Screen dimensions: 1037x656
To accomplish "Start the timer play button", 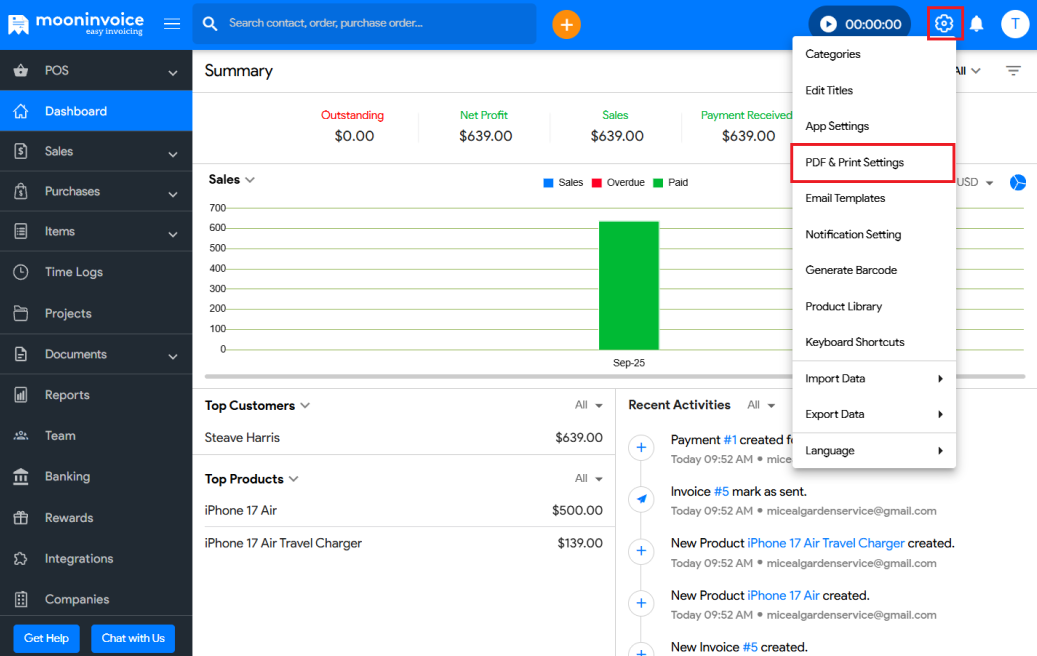I will (x=828, y=24).
